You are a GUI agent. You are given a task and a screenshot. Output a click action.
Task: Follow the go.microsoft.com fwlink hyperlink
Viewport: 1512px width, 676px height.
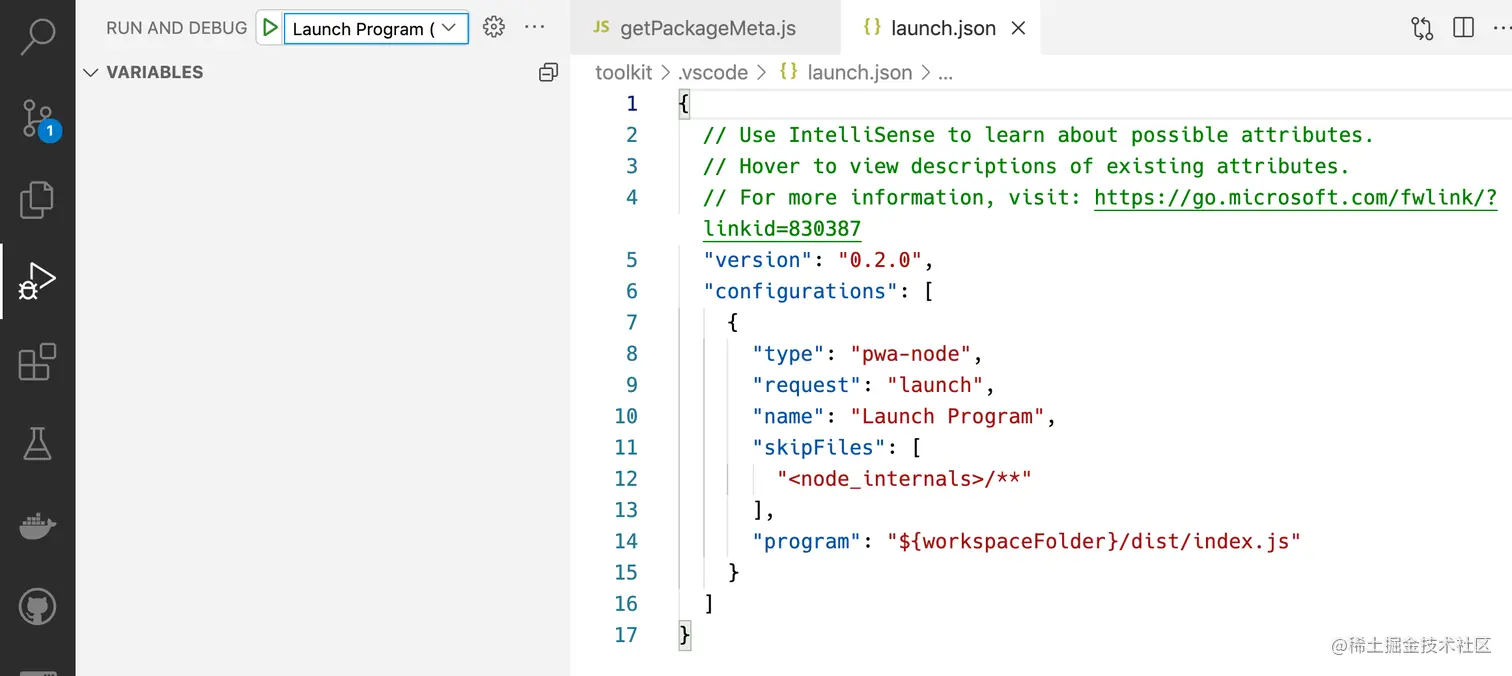1296,197
